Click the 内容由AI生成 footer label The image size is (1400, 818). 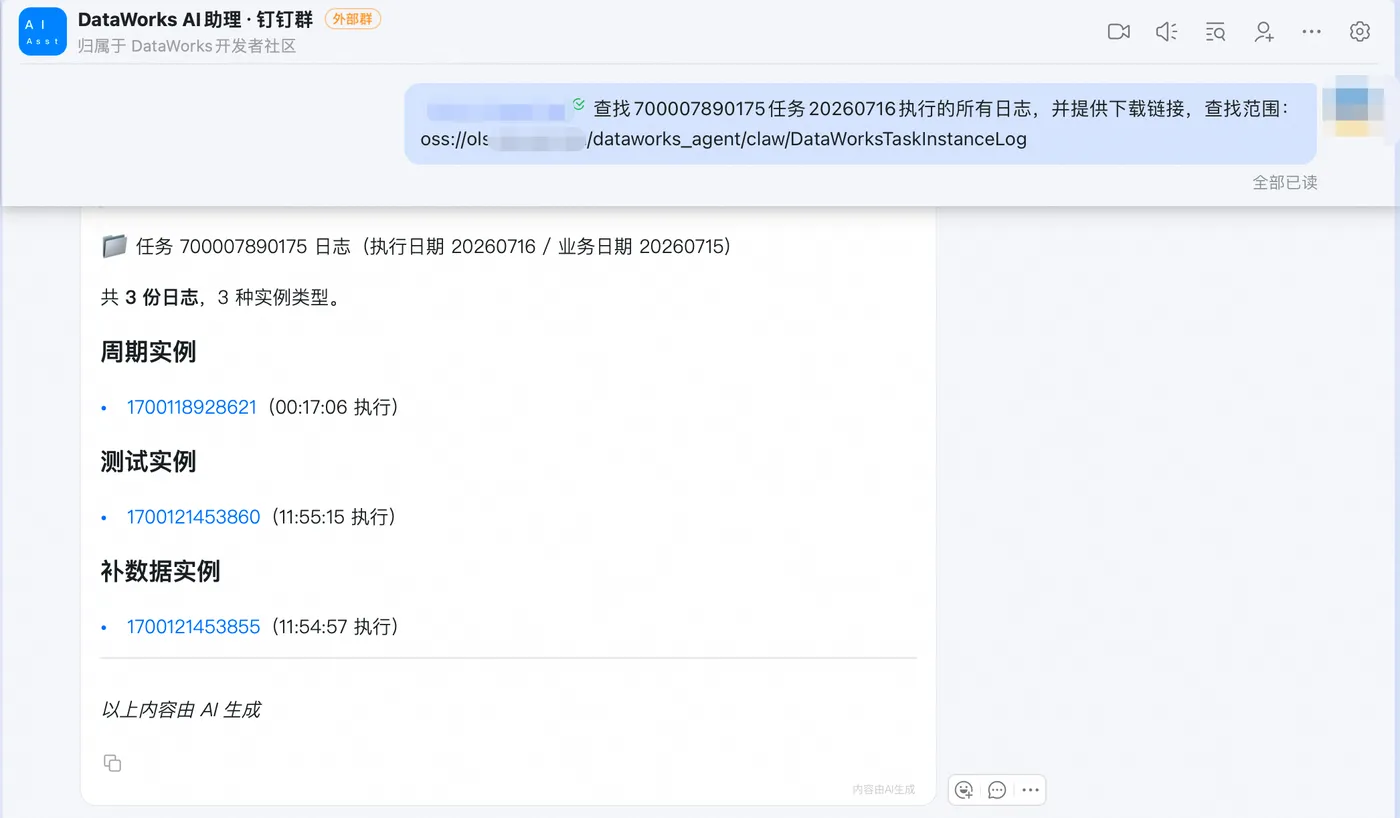pos(884,790)
